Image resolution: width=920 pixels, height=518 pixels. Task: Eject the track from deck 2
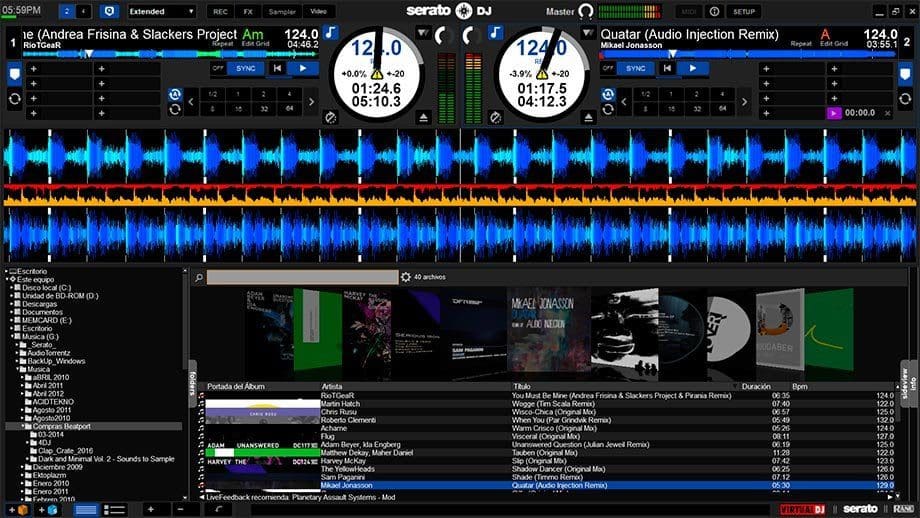coord(588,118)
